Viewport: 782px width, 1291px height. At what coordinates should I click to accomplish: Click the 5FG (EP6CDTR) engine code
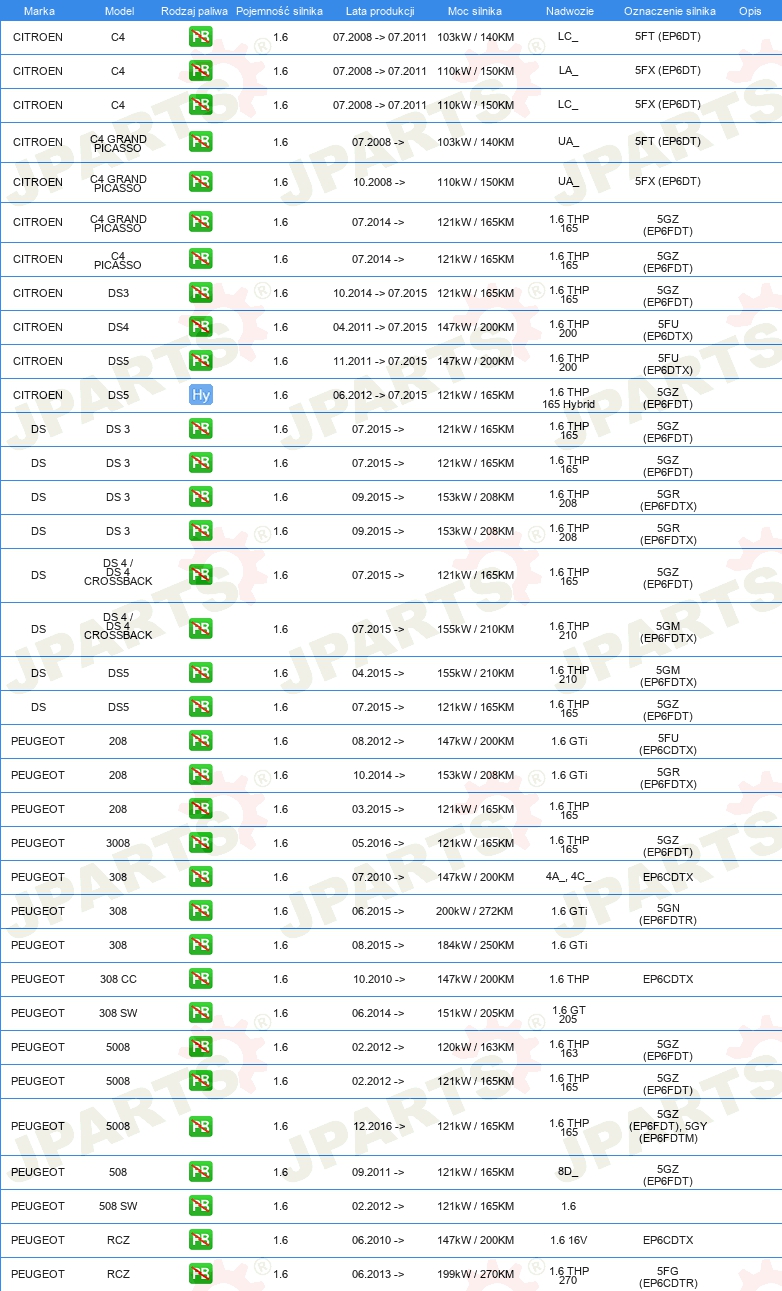668,1276
